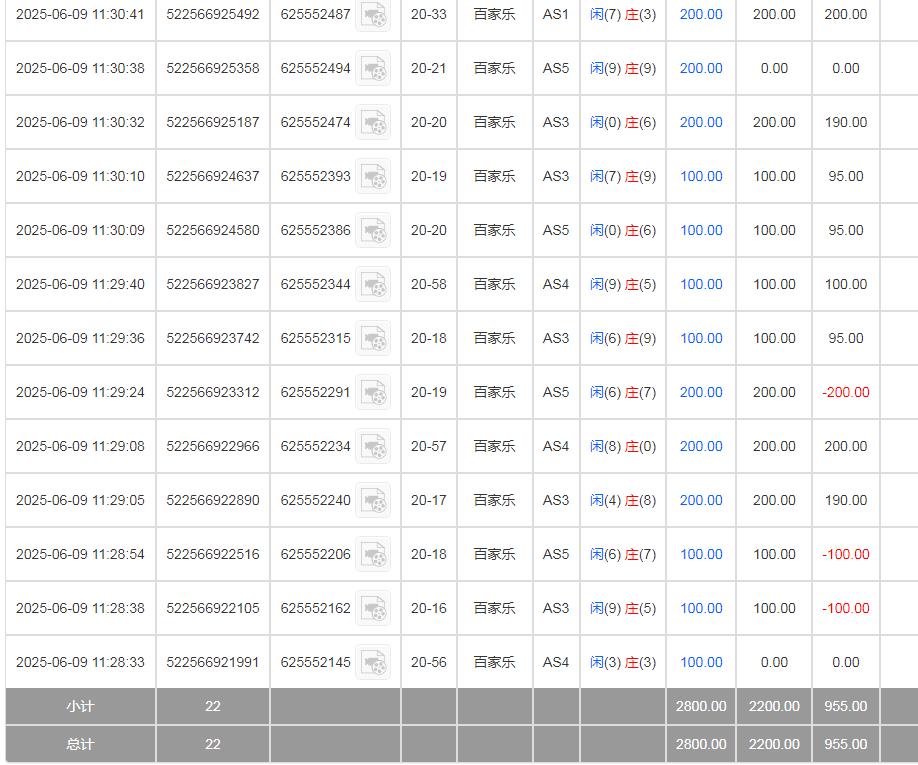This screenshot has height=765, width=918.
Task: View video record of round 625552315
Action: [374, 339]
